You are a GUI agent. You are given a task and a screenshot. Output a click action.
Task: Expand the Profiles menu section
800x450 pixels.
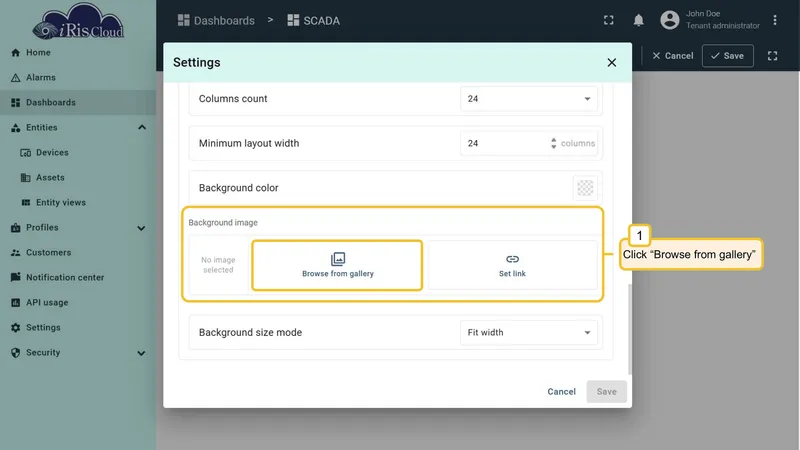[x=141, y=228]
